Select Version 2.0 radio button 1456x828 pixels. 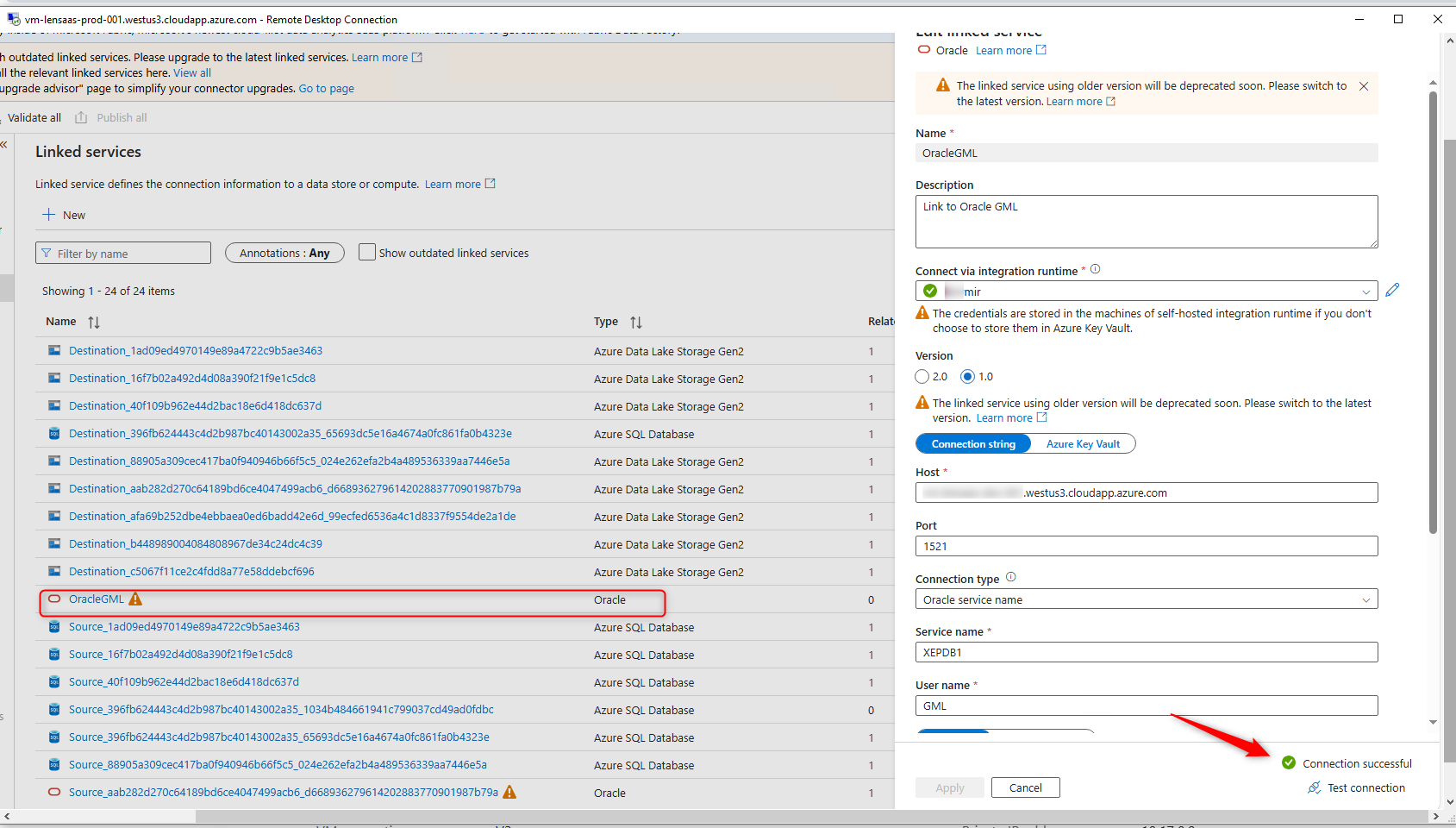coord(922,376)
